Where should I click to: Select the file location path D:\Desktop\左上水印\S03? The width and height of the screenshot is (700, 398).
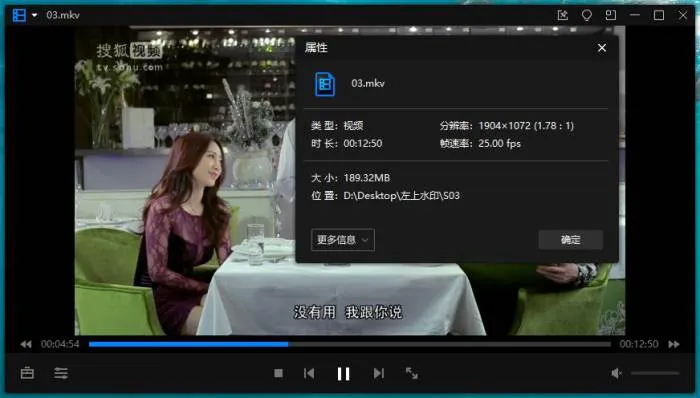(x=402, y=195)
